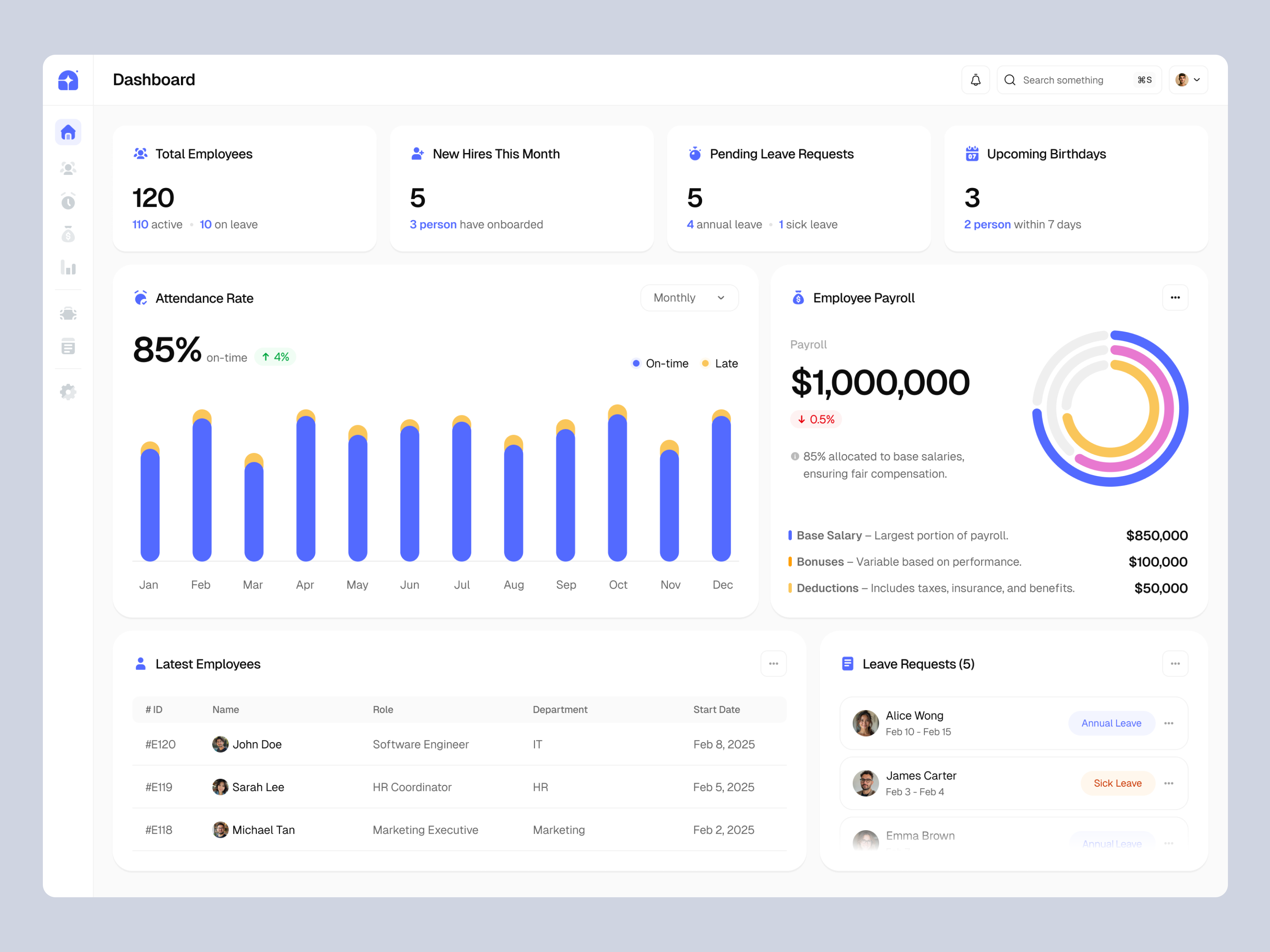Screen dimensions: 1270x952
Task: Open notifications via the bell icon
Action: click(976, 80)
